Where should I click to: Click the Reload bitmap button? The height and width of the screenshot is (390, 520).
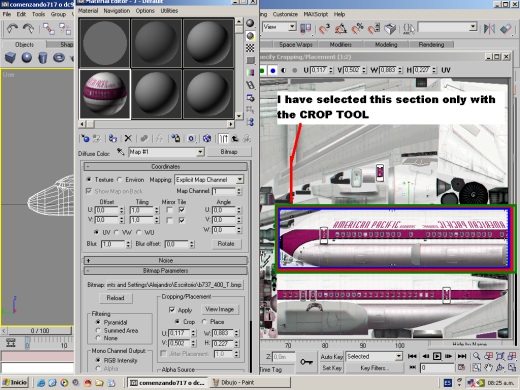tap(115, 298)
